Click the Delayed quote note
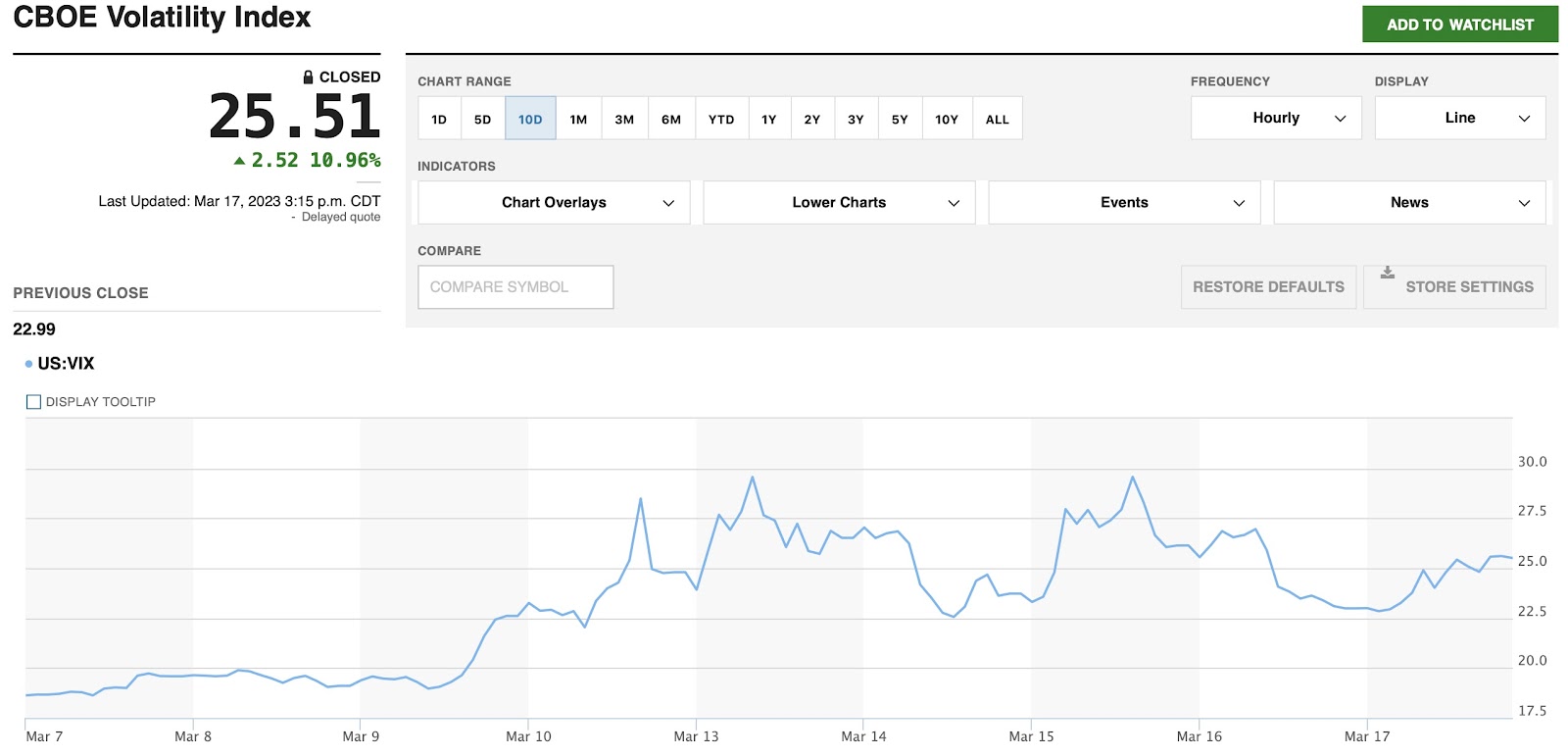This screenshot has width=1568, height=756. (341, 218)
